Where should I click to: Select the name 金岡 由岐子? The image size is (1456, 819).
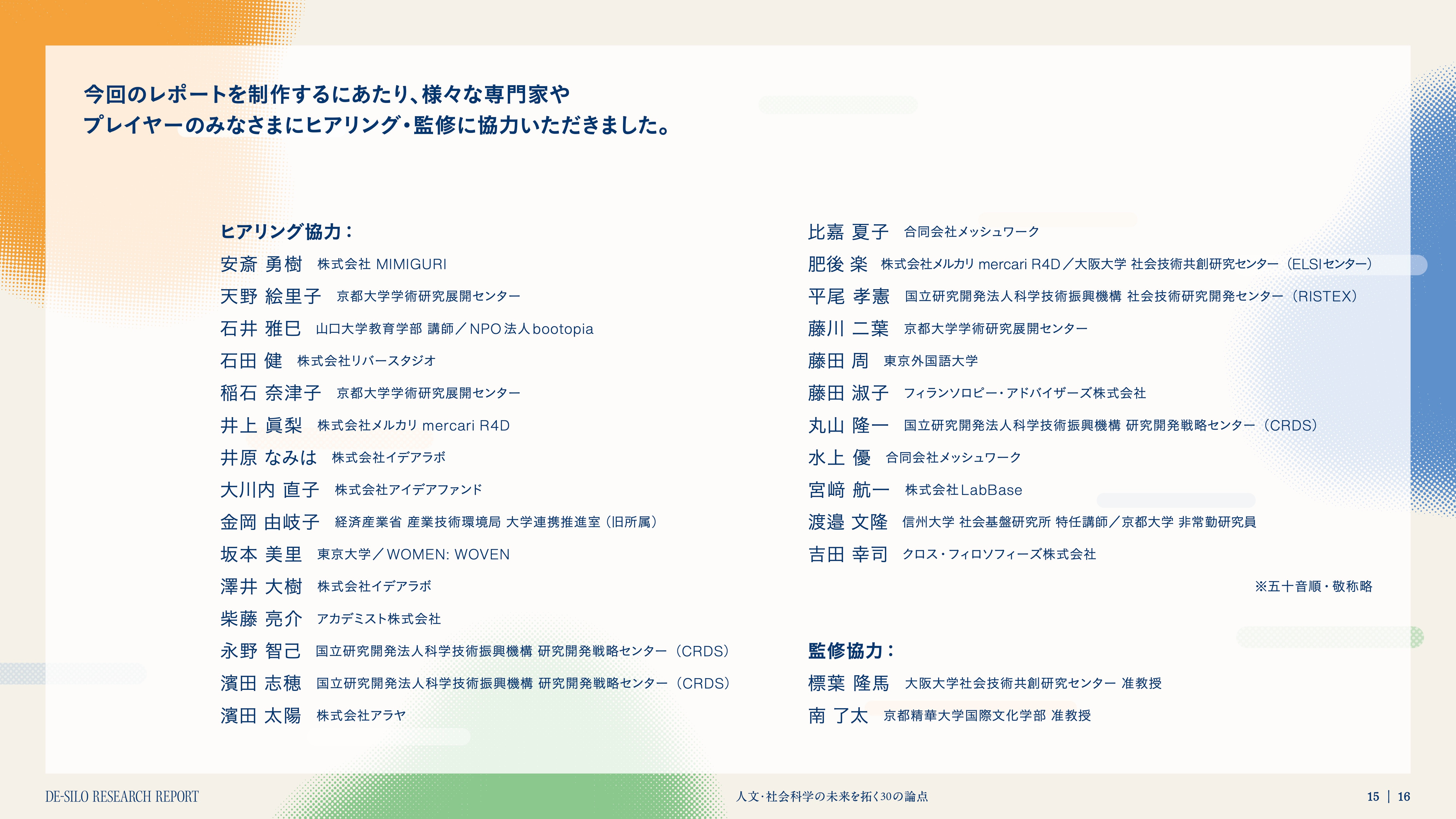[270, 522]
